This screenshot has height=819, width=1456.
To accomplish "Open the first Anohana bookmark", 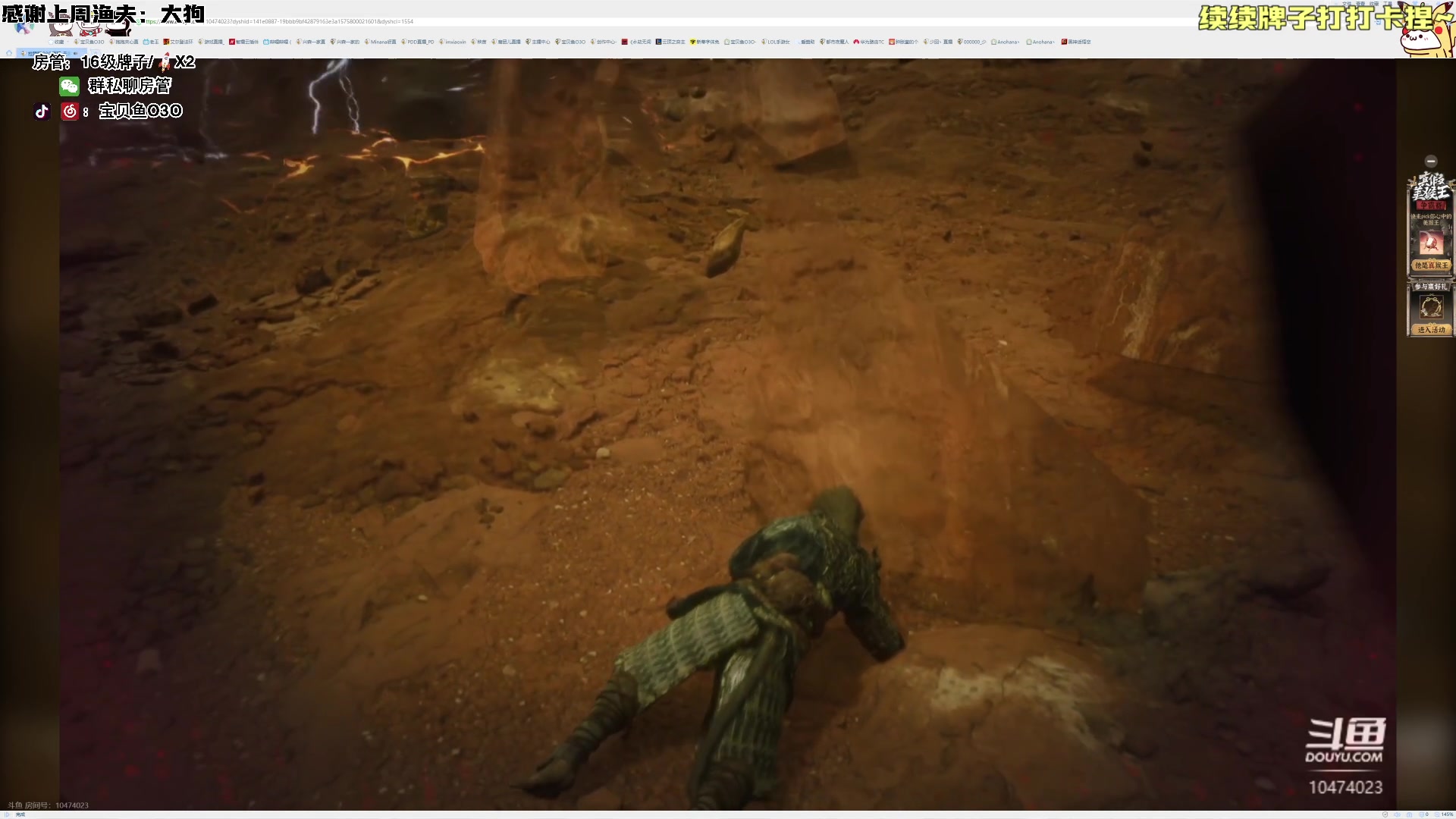I will (1006, 42).
